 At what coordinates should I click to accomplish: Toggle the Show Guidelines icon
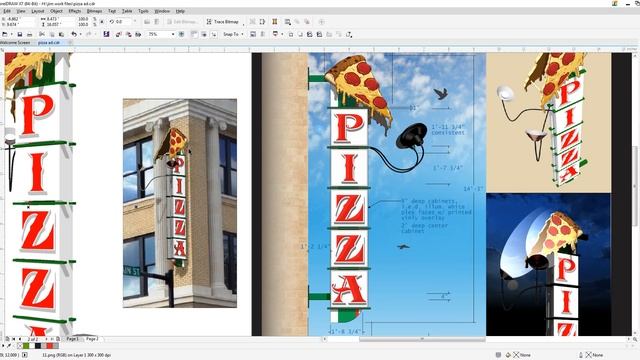(213, 34)
